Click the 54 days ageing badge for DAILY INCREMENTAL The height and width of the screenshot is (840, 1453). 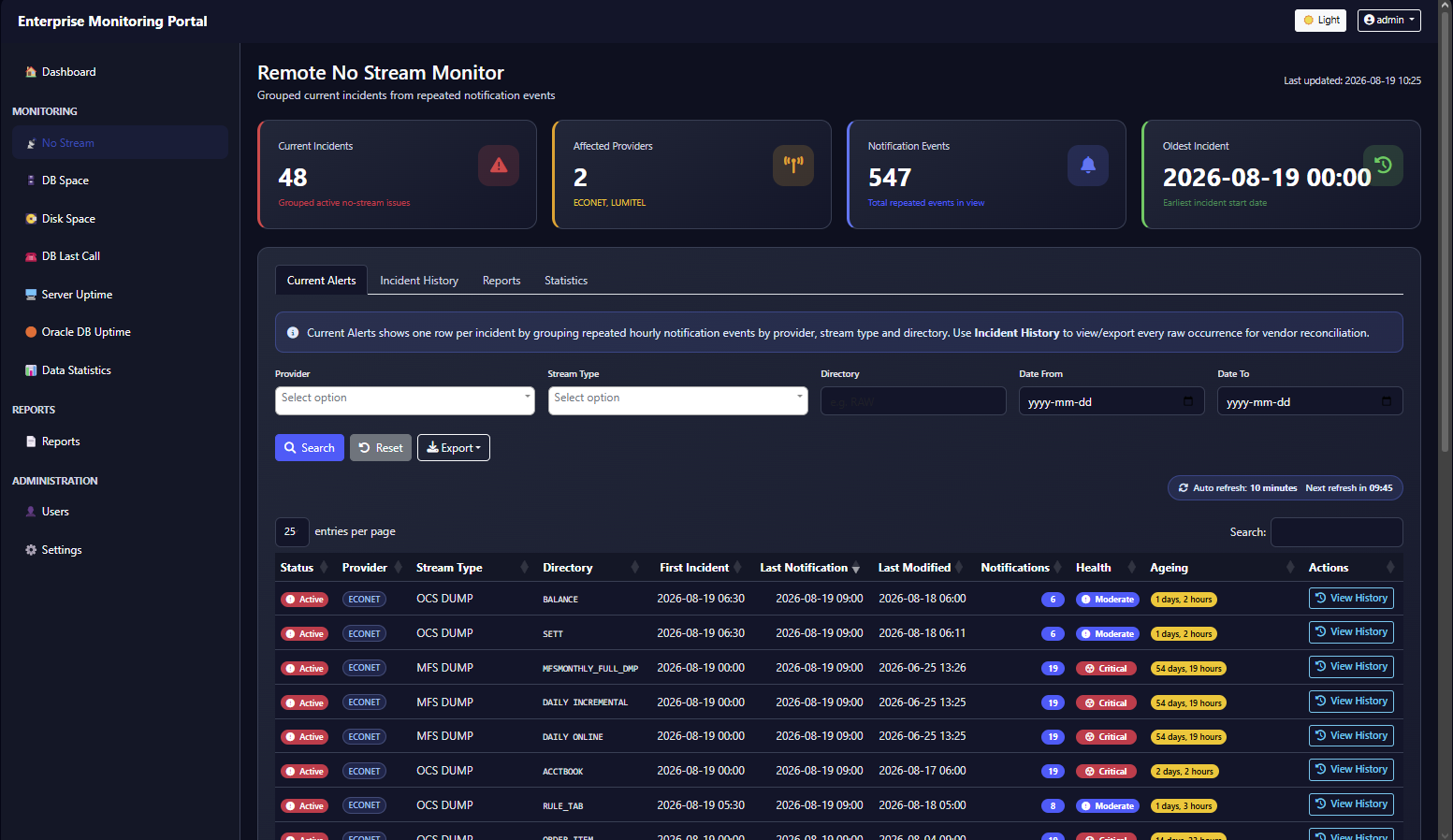click(x=1189, y=703)
